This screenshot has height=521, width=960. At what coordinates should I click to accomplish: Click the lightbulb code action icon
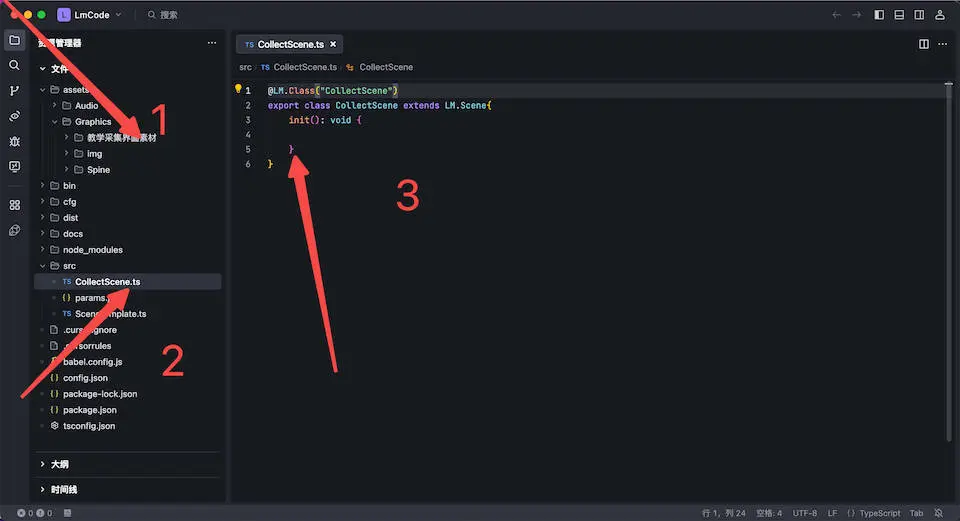coord(238,89)
